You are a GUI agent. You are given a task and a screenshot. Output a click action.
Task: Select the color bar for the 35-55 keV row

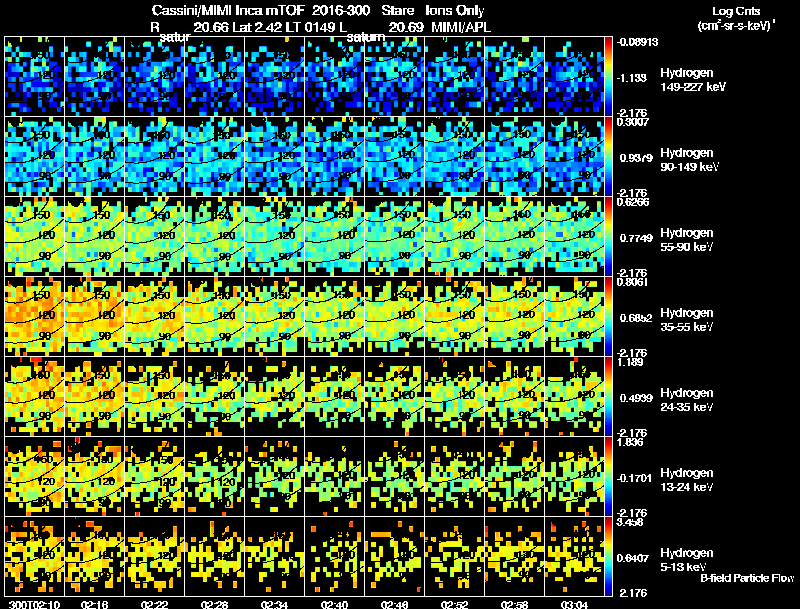[x=608, y=316]
